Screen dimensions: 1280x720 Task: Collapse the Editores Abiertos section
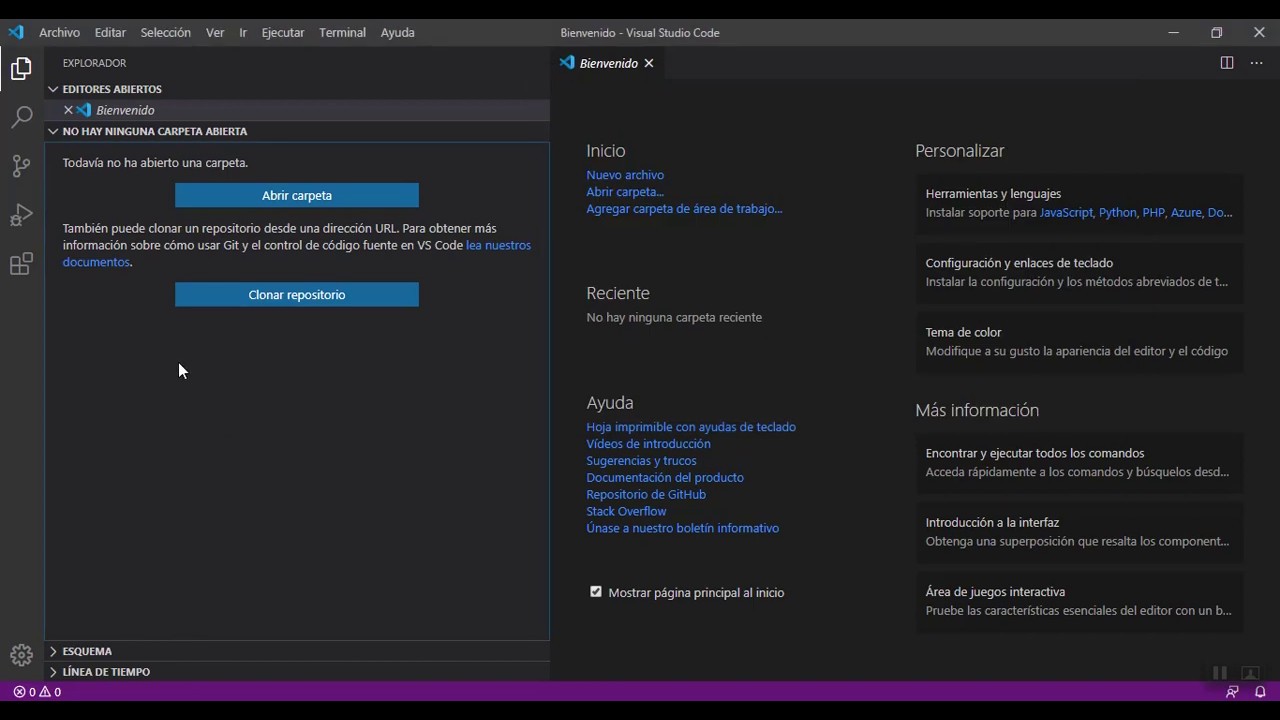click(297, 89)
